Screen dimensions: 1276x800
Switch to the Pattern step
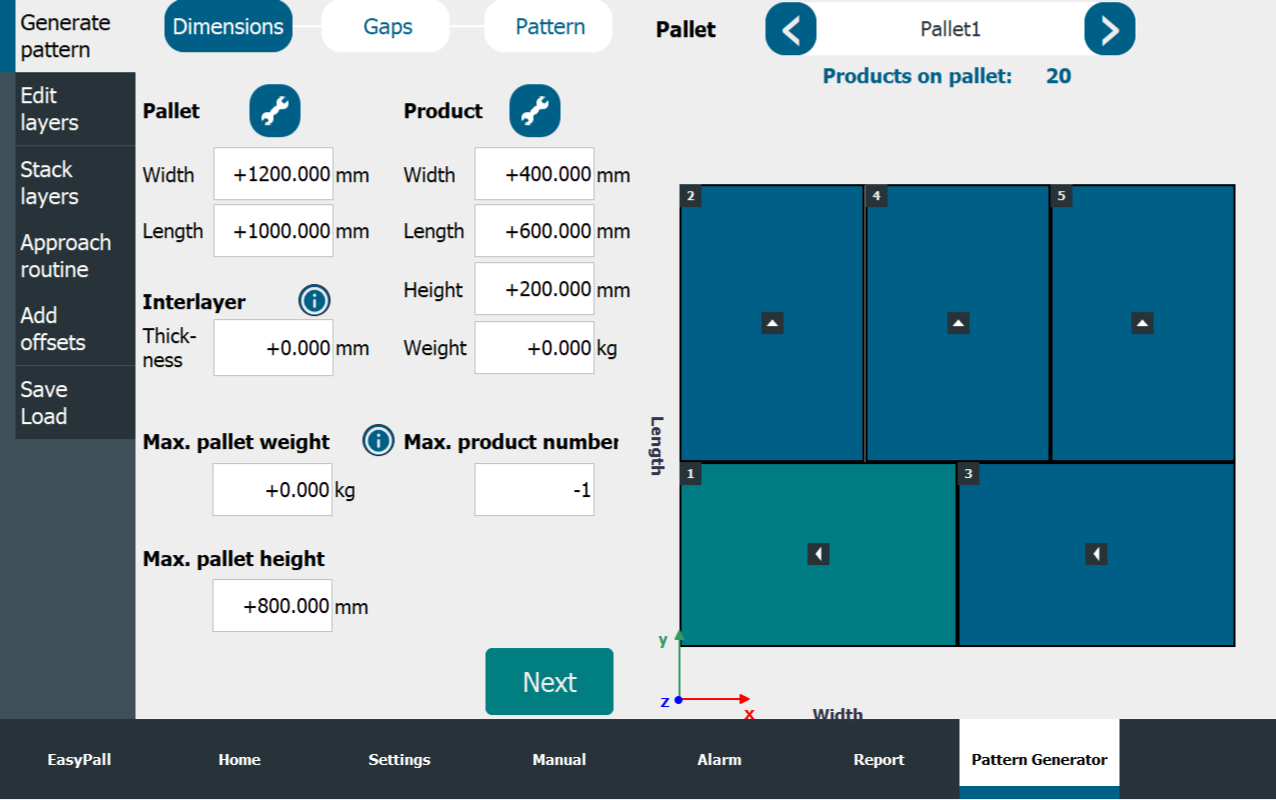(548, 26)
